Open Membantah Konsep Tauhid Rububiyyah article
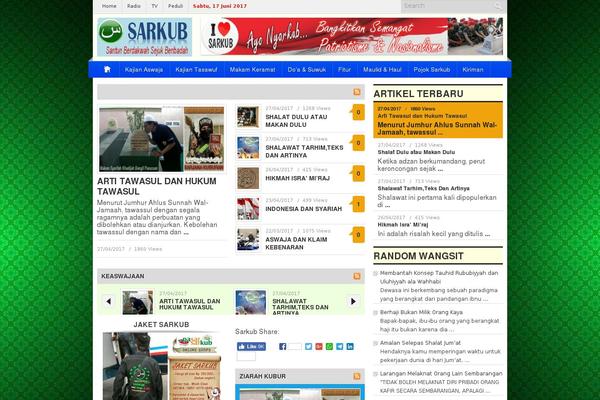 pos(439,277)
